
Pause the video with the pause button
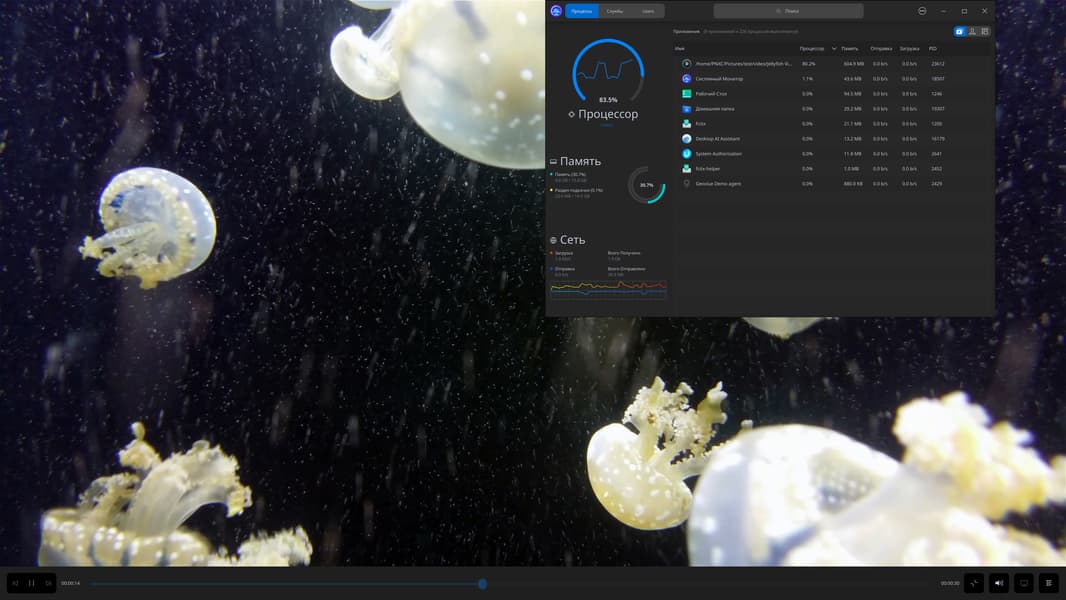click(31, 583)
